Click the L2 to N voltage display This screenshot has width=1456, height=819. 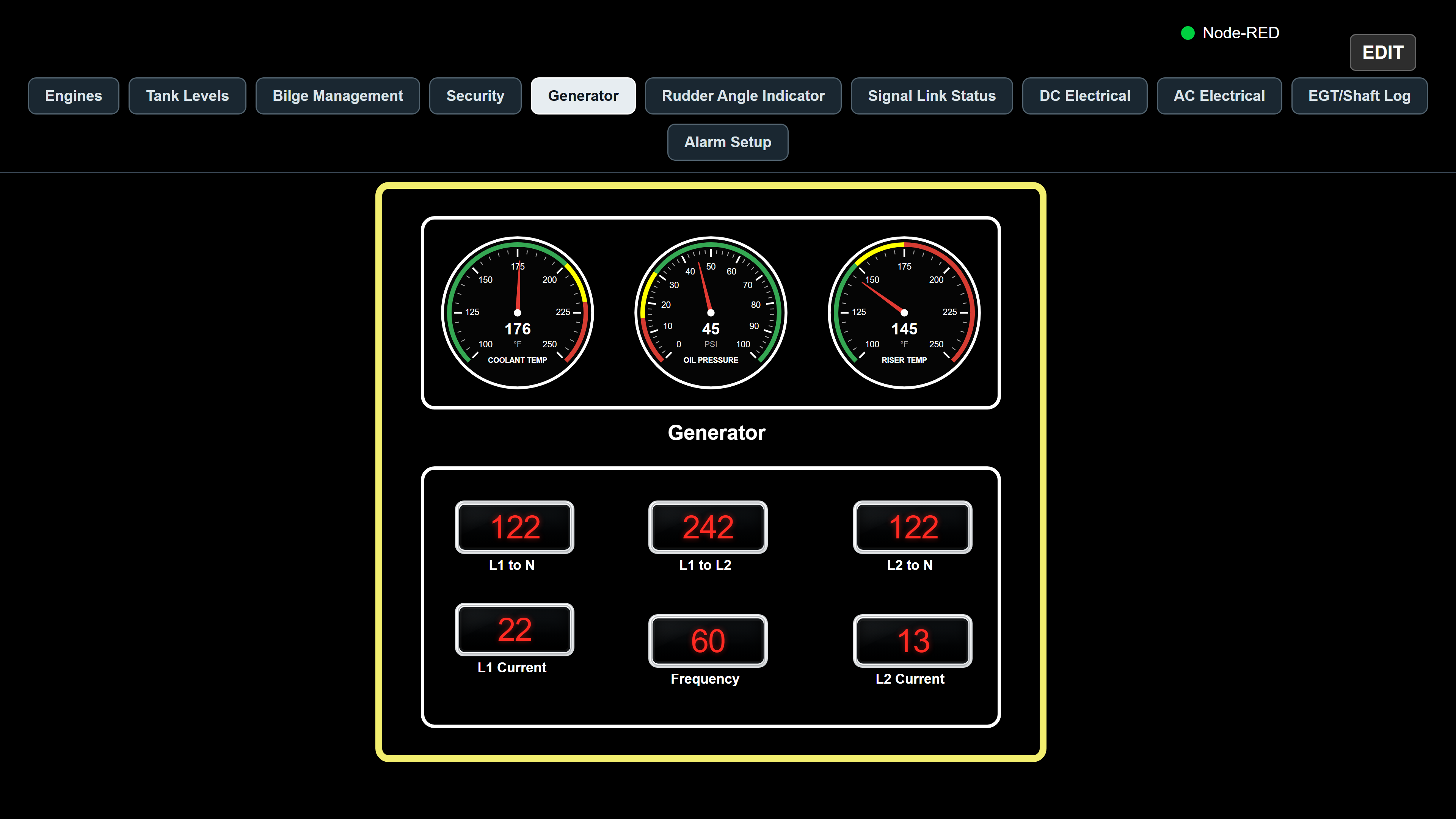point(912,527)
